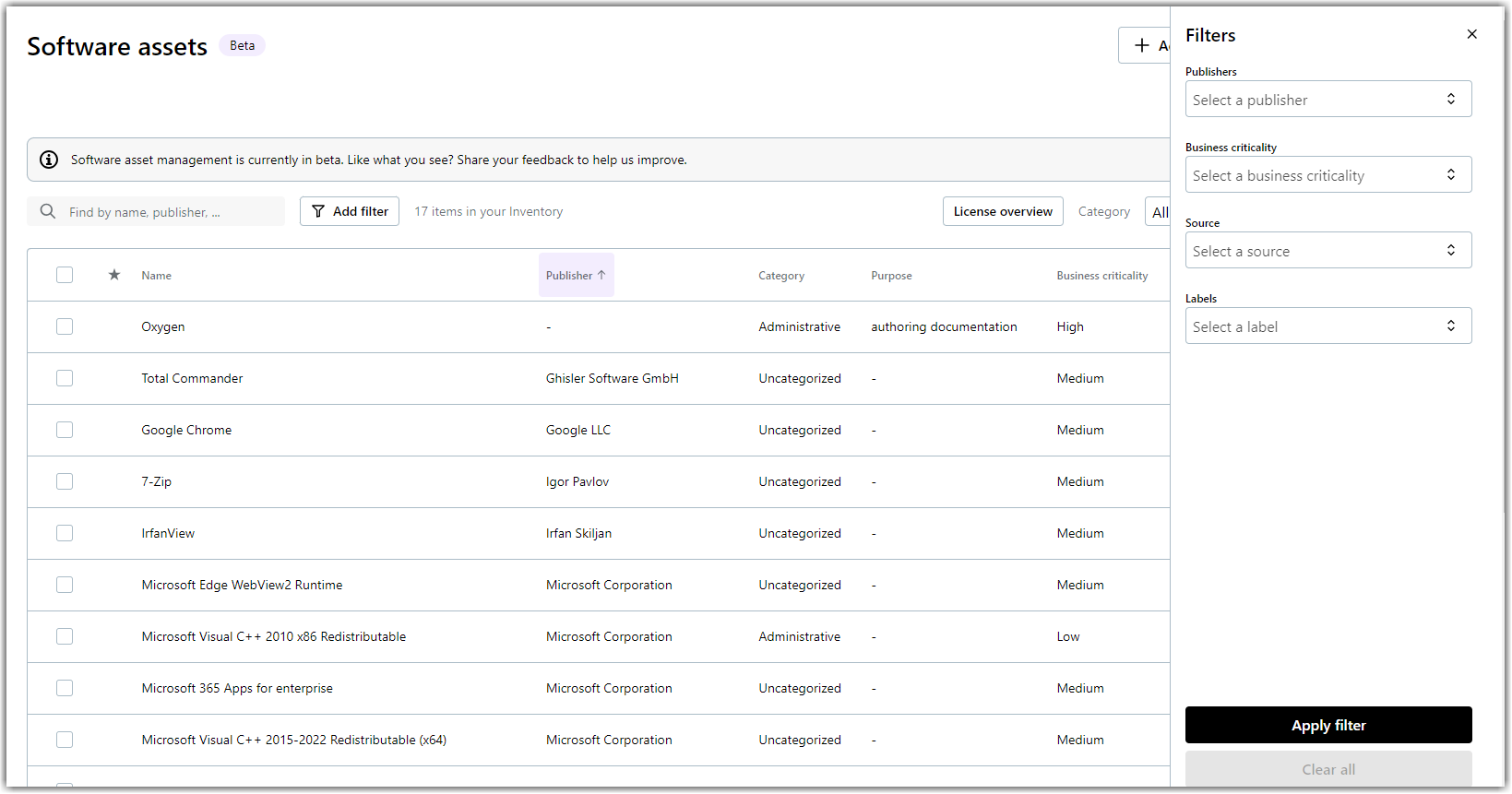Viewport: 1512px width, 794px height.
Task: Click 17 items in your Inventory text
Action: (x=488, y=211)
